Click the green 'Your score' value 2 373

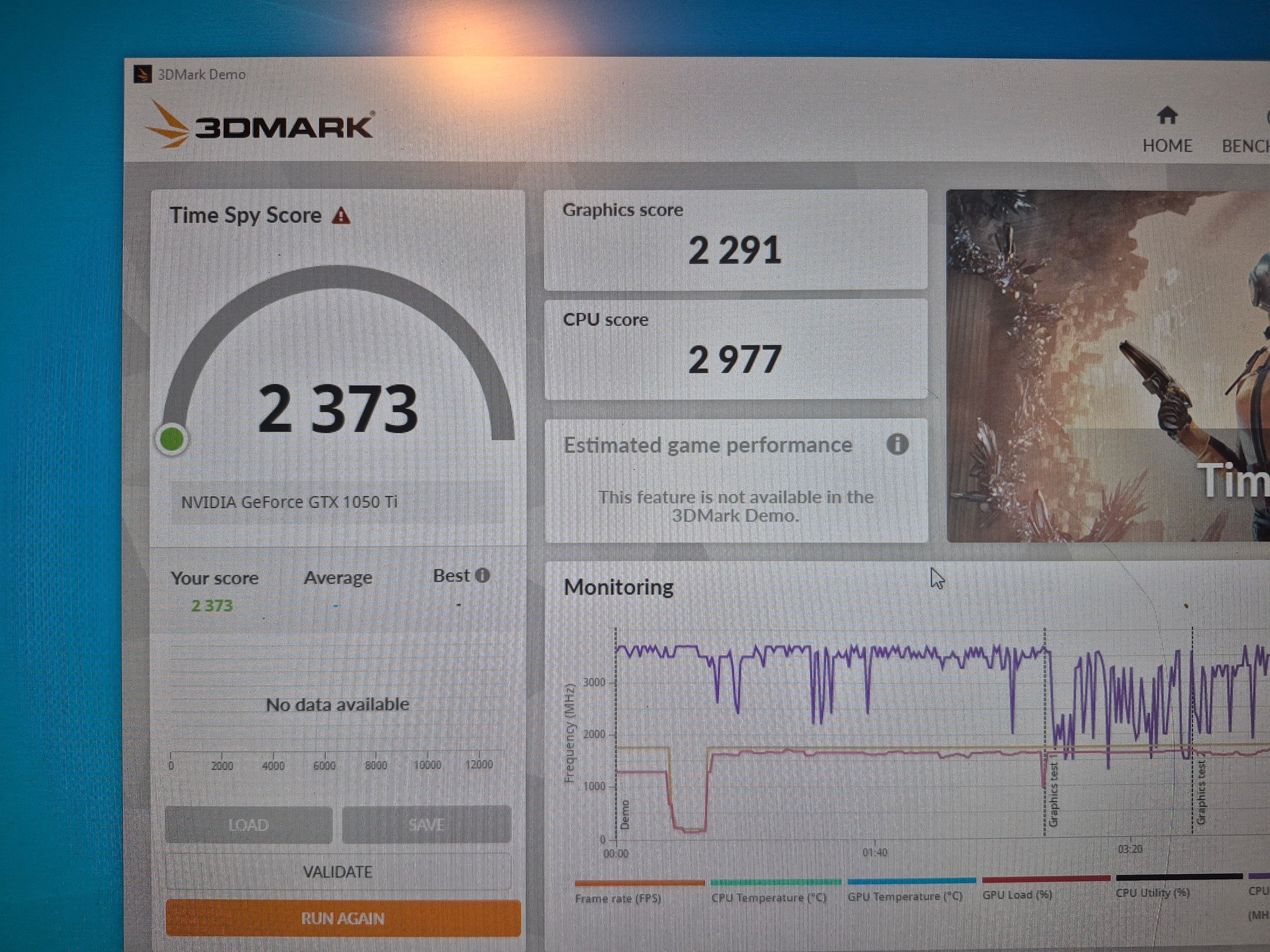click(212, 606)
